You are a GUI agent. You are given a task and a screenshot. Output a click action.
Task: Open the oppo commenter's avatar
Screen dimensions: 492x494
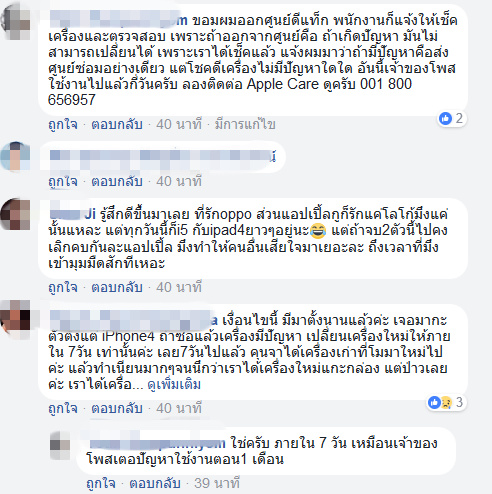click(15, 214)
